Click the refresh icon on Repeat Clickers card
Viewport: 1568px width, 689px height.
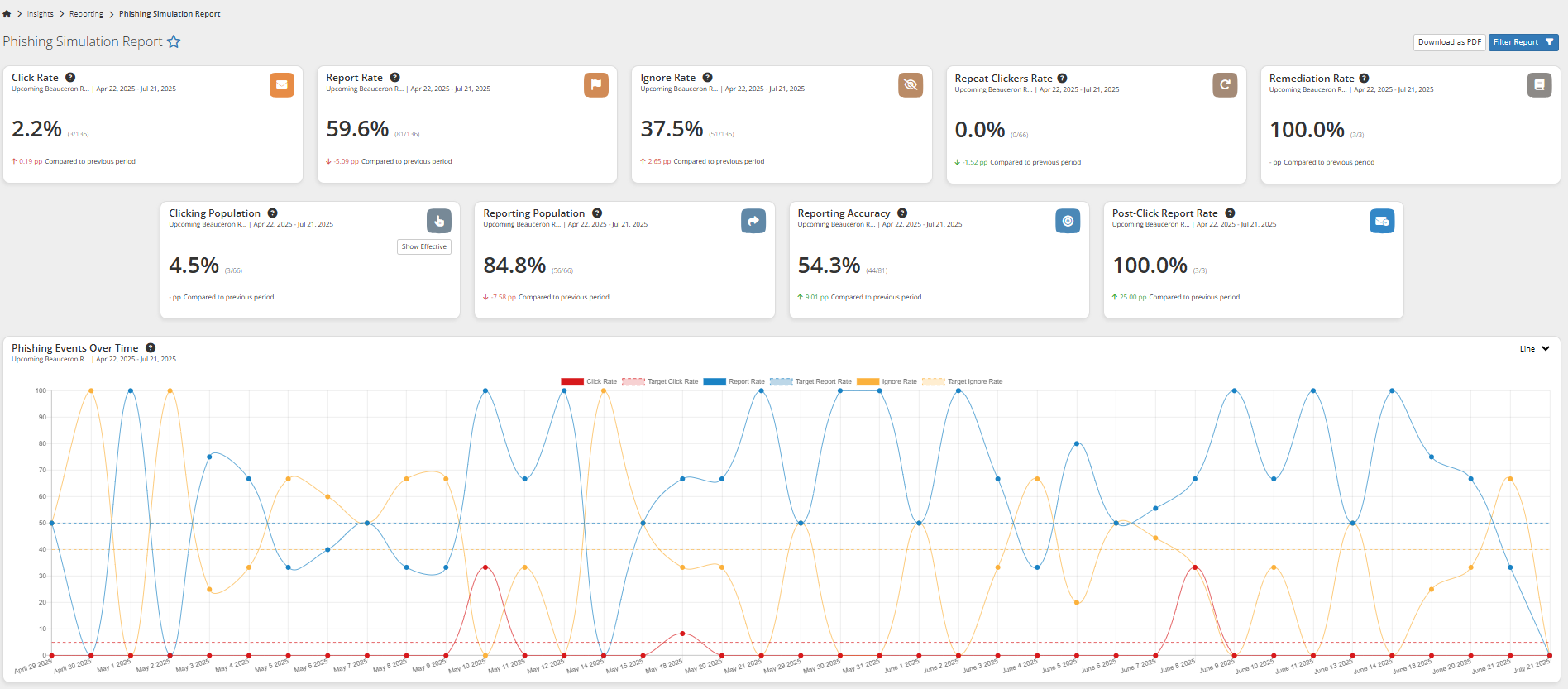1225,85
